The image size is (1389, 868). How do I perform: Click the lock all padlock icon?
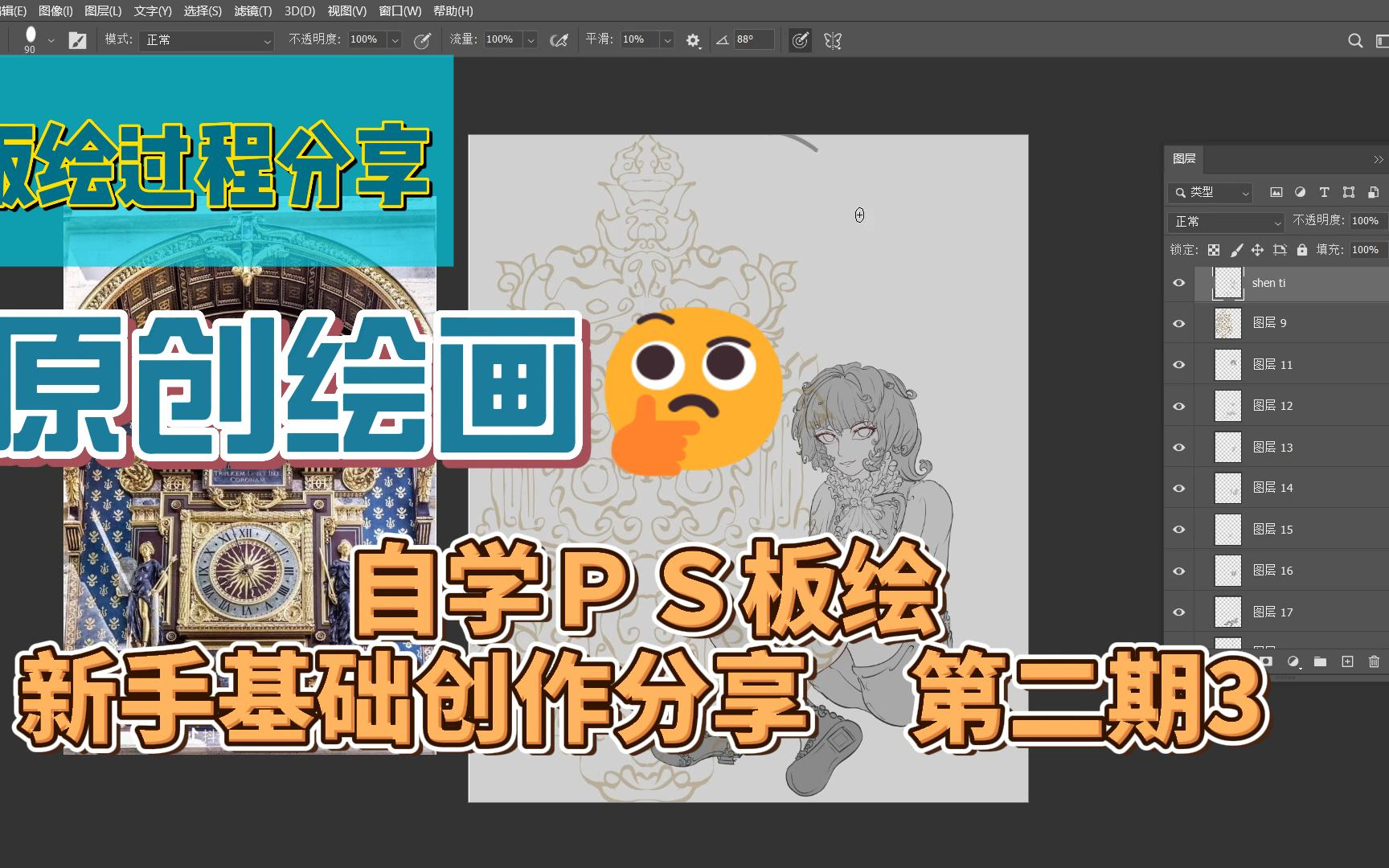coord(1302,250)
